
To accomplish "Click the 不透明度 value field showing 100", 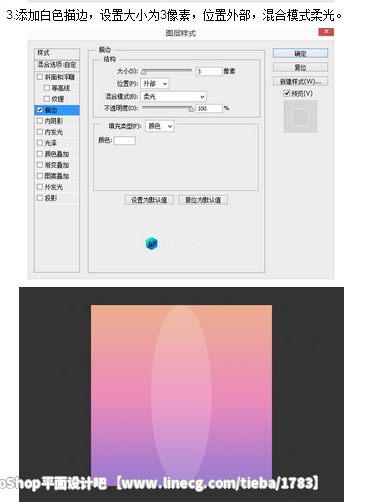I will [x=209, y=109].
